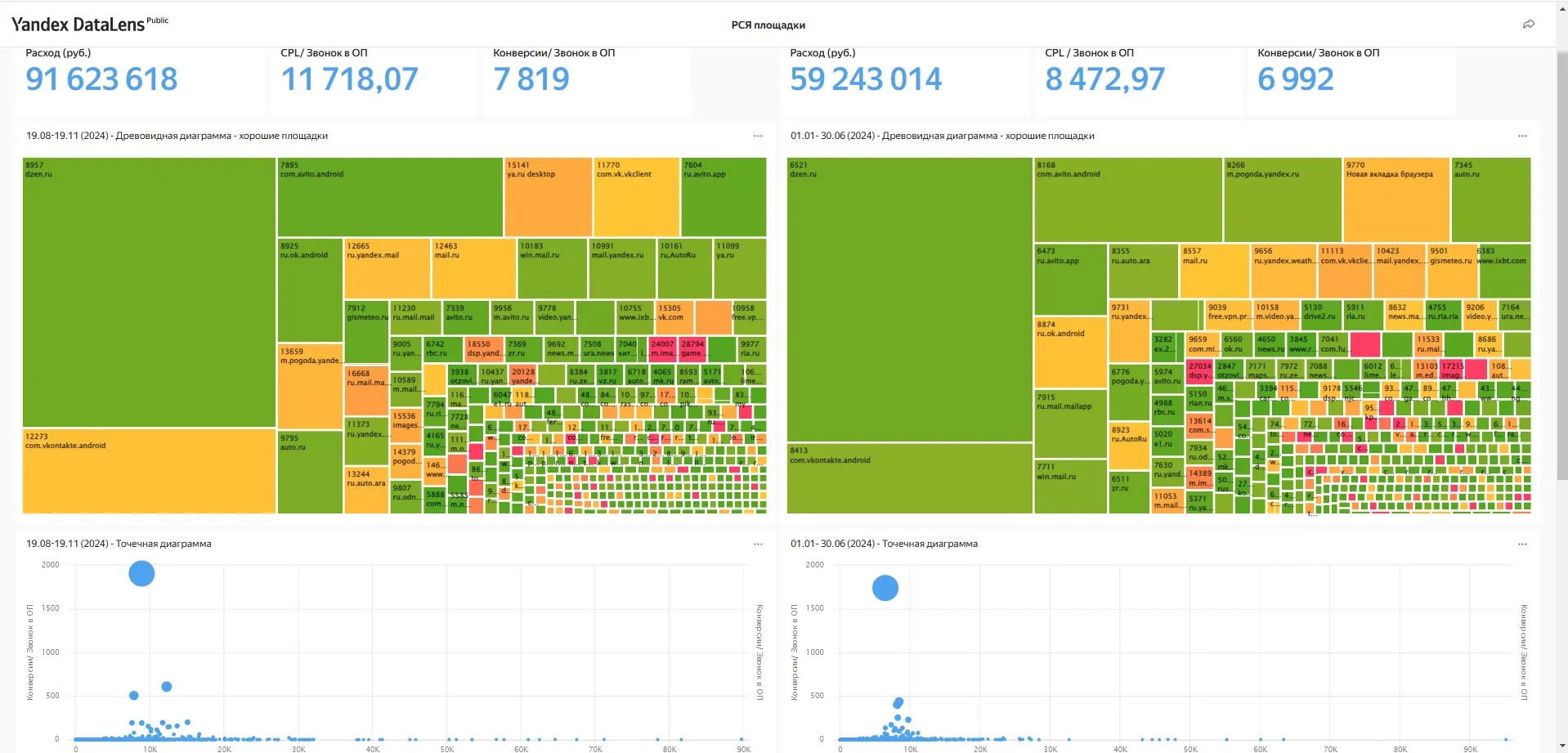Click the 8 472,97 CPL indicator value

tap(1104, 79)
